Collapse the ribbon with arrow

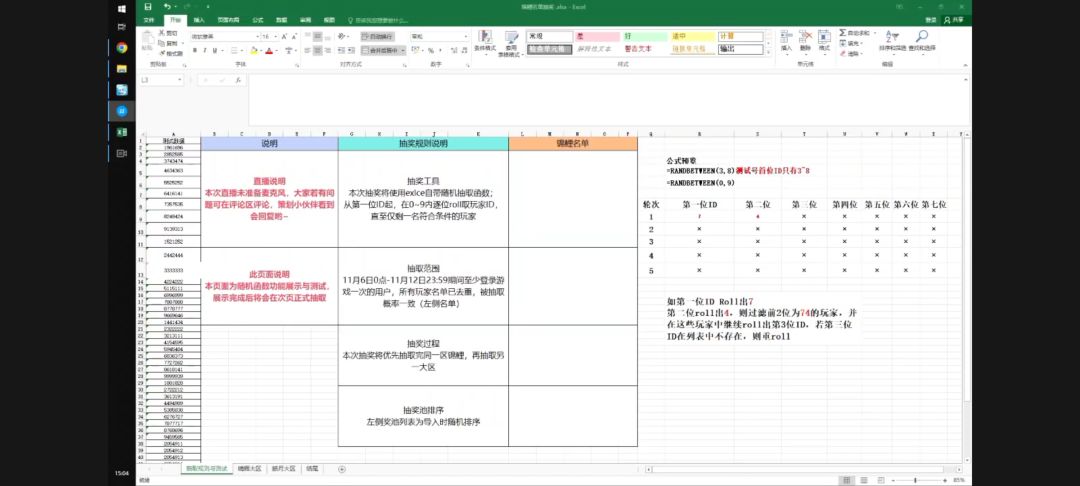pos(966,64)
